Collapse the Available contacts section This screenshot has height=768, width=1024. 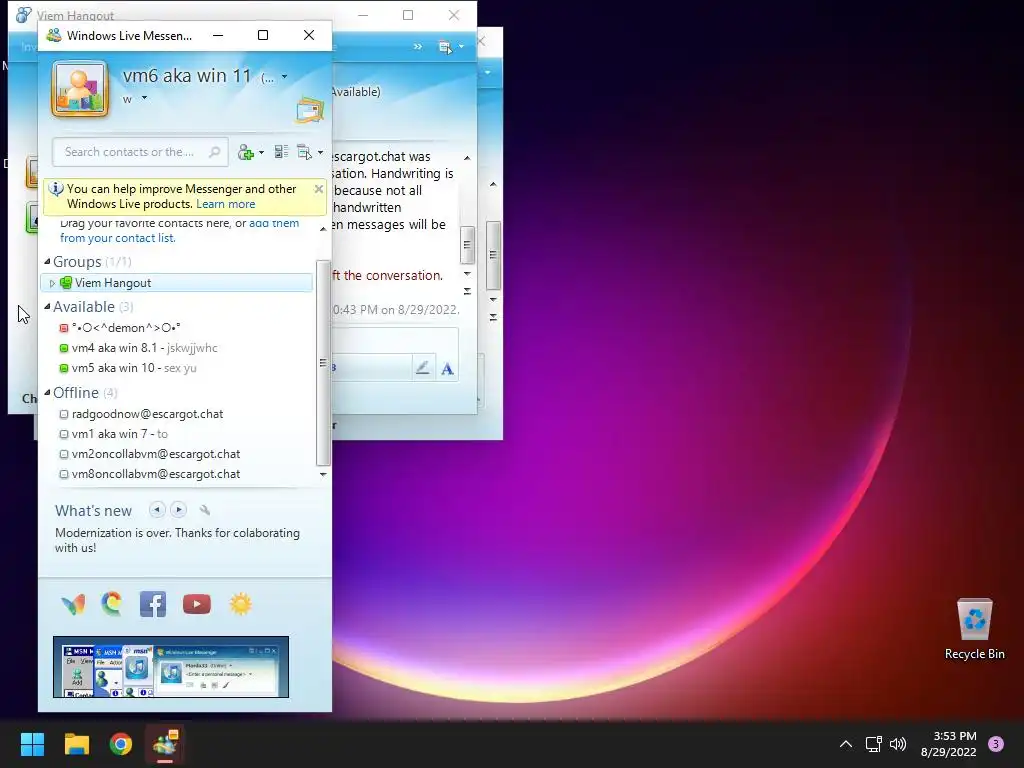click(47, 306)
